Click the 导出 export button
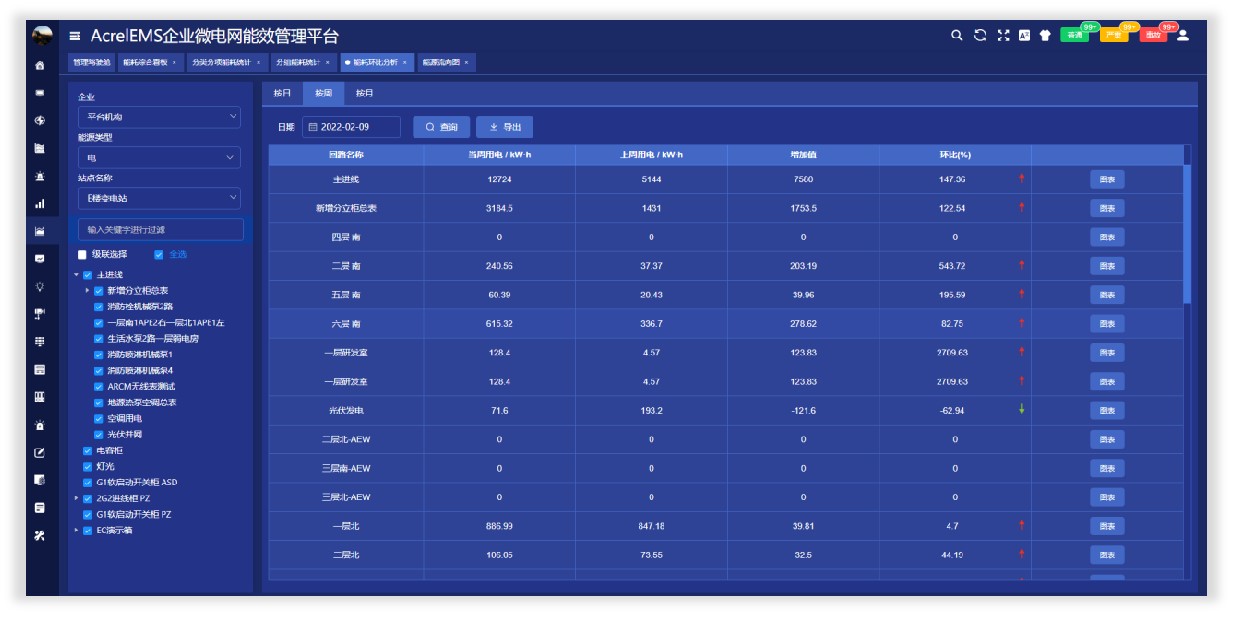Viewport: 1233px width, 617px height. (x=504, y=127)
